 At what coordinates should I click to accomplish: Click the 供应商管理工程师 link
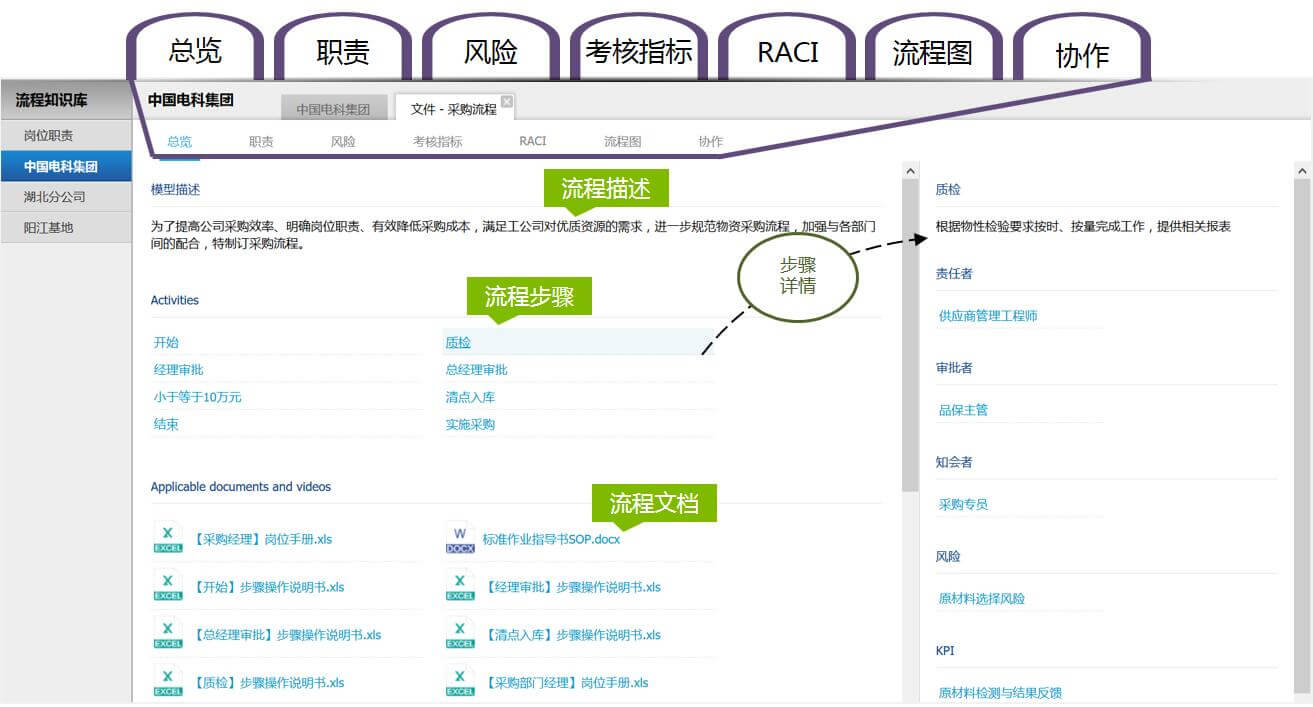tap(987, 316)
